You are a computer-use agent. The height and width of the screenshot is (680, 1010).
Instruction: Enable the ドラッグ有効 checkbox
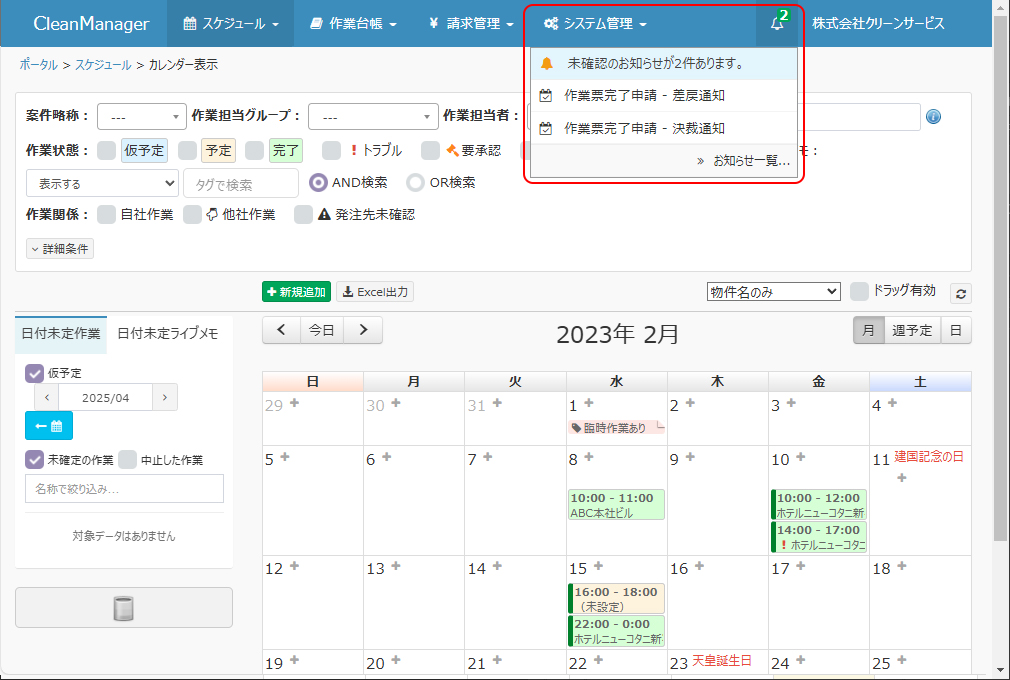click(858, 291)
